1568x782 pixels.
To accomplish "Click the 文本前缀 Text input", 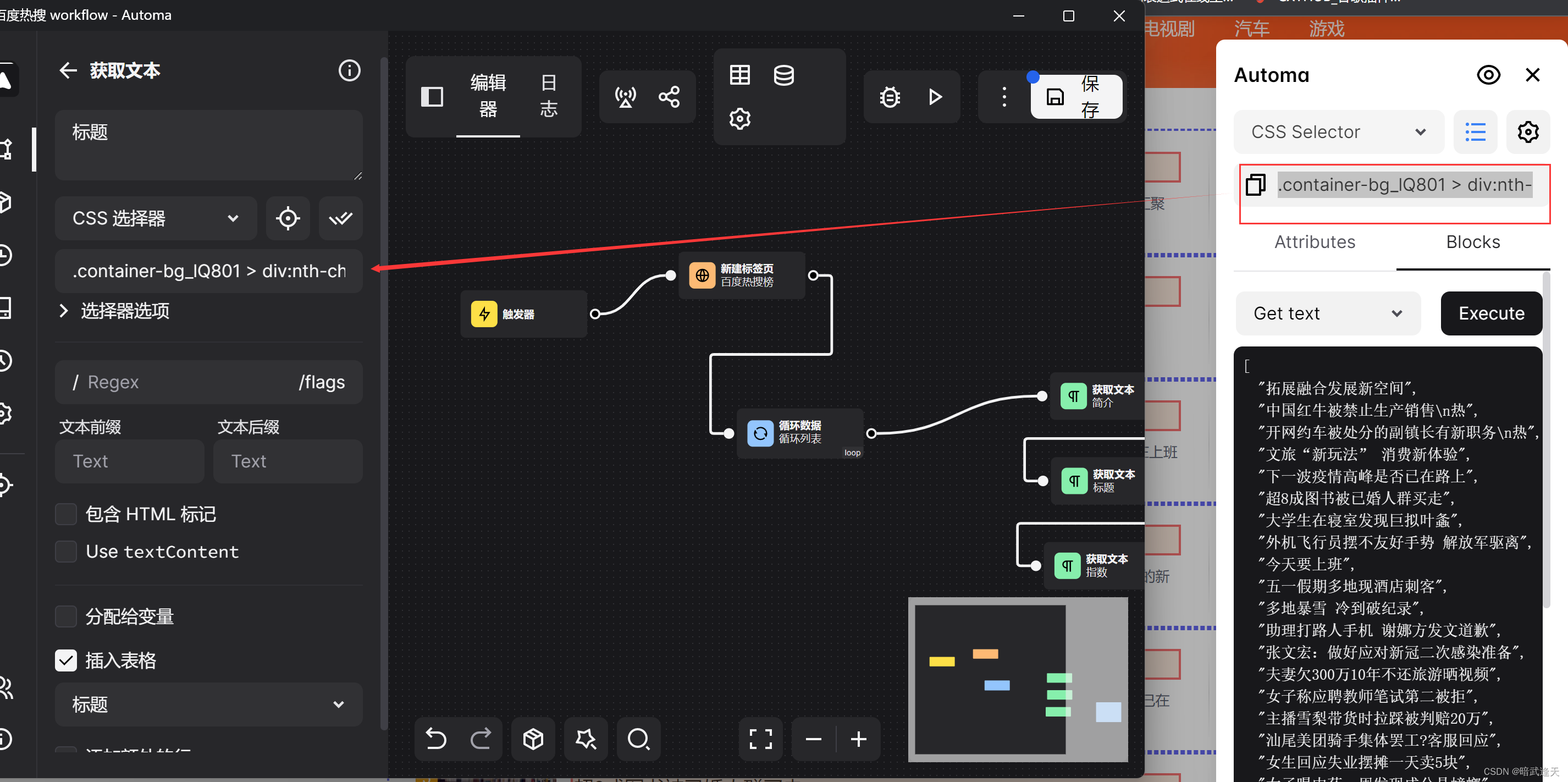I will point(129,461).
